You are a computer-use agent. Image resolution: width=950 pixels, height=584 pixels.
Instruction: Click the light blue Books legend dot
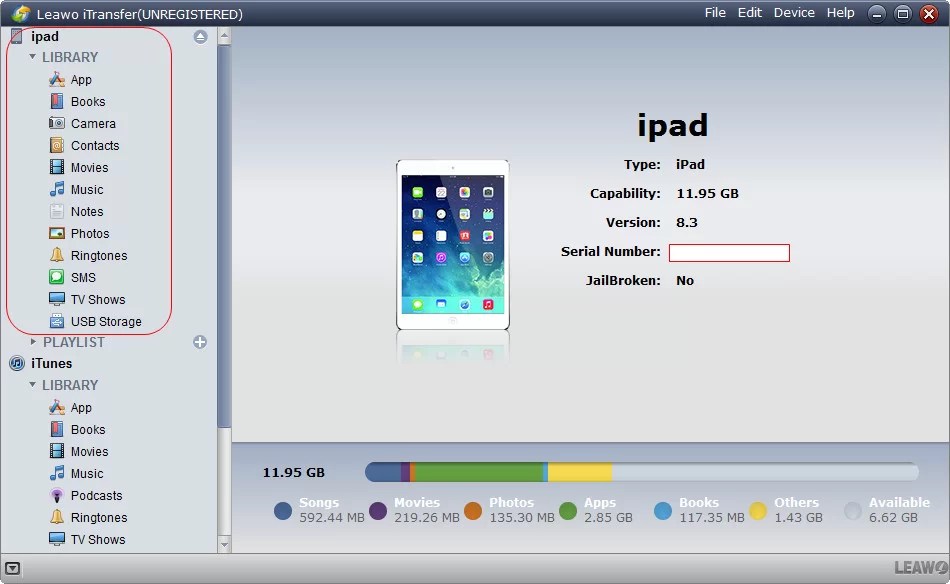[x=663, y=511]
